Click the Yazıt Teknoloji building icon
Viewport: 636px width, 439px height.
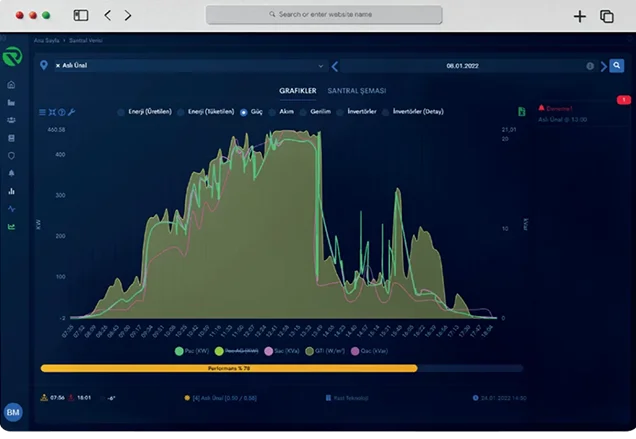click(328, 398)
